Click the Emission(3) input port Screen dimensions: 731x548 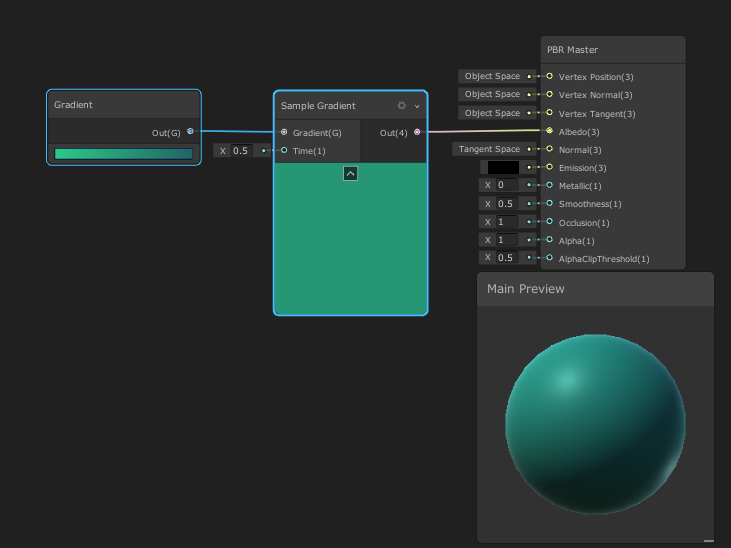[549, 168]
